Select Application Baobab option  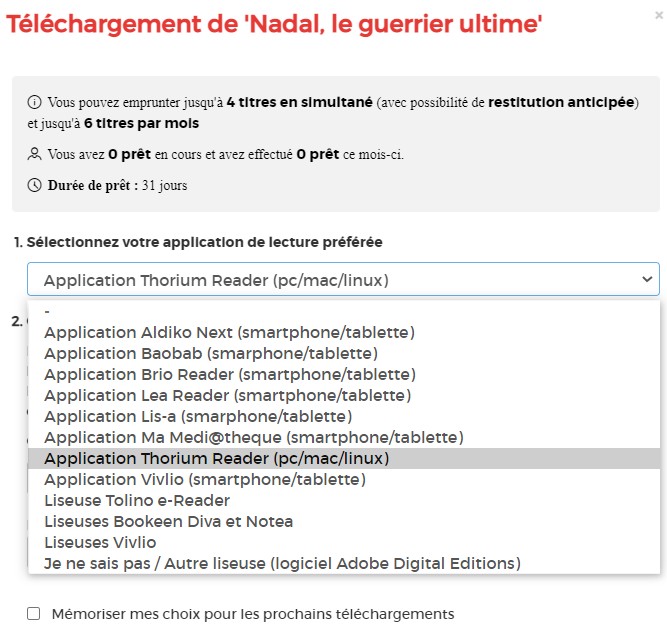click(210, 353)
